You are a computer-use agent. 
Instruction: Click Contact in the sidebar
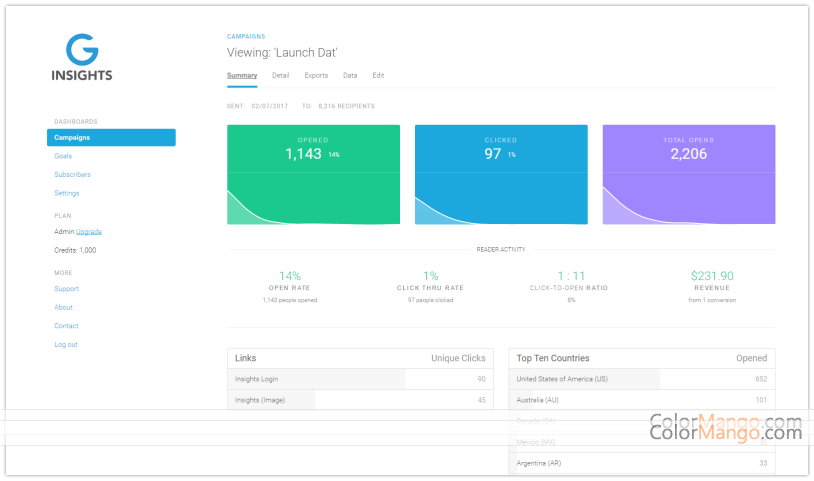pyautogui.click(x=66, y=326)
